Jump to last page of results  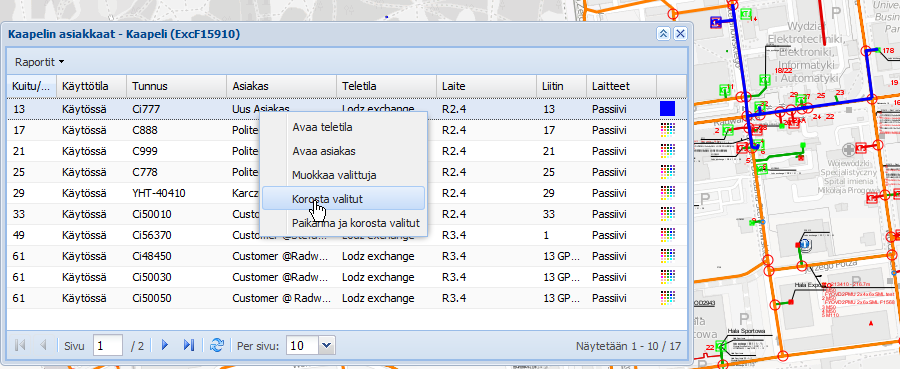point(188,345)
